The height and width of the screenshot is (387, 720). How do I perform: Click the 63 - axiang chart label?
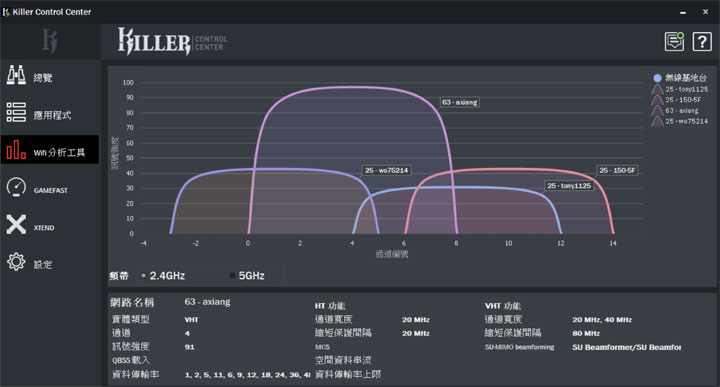[x=460, y=102]
